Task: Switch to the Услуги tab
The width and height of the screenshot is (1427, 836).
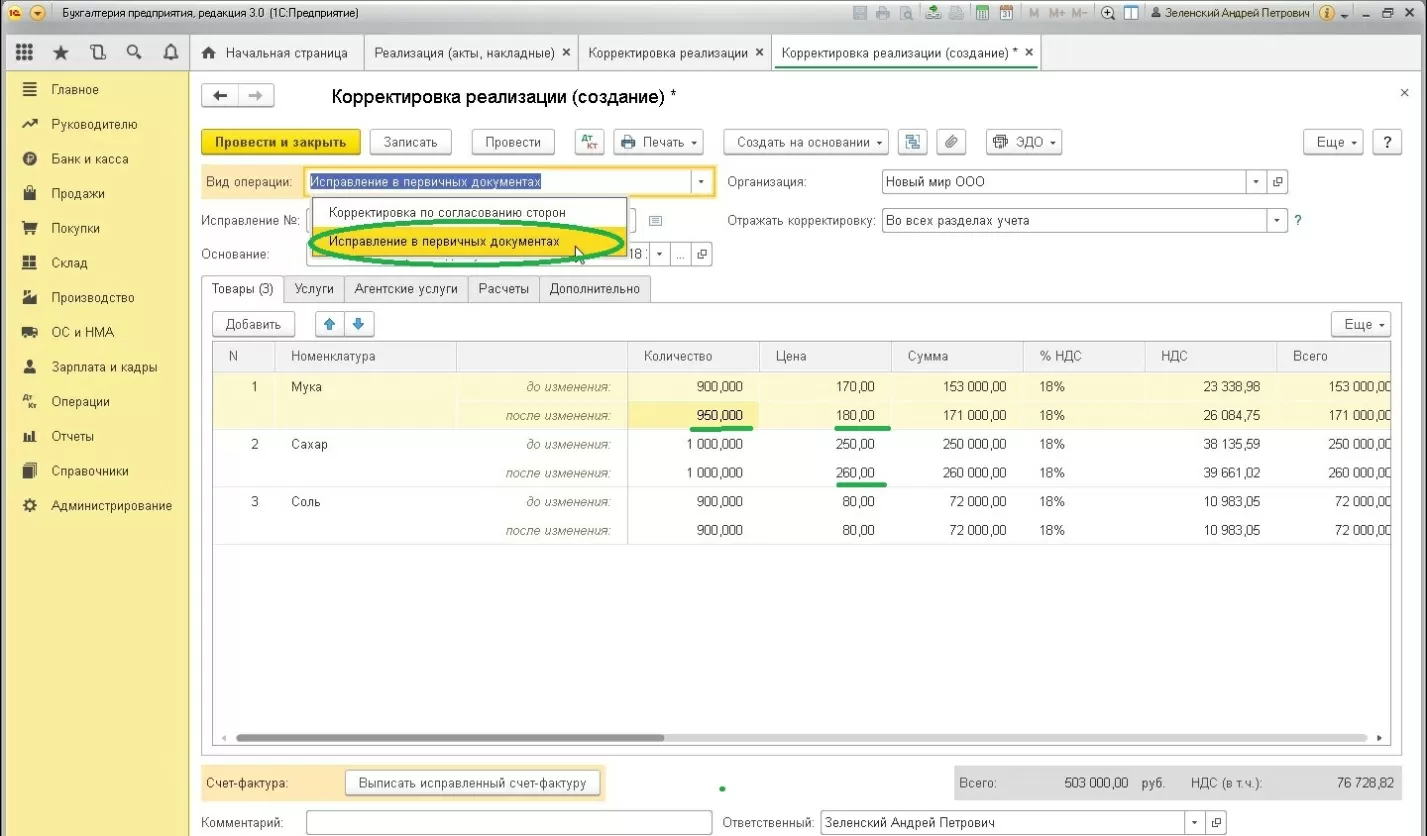Action: (314, 289)
